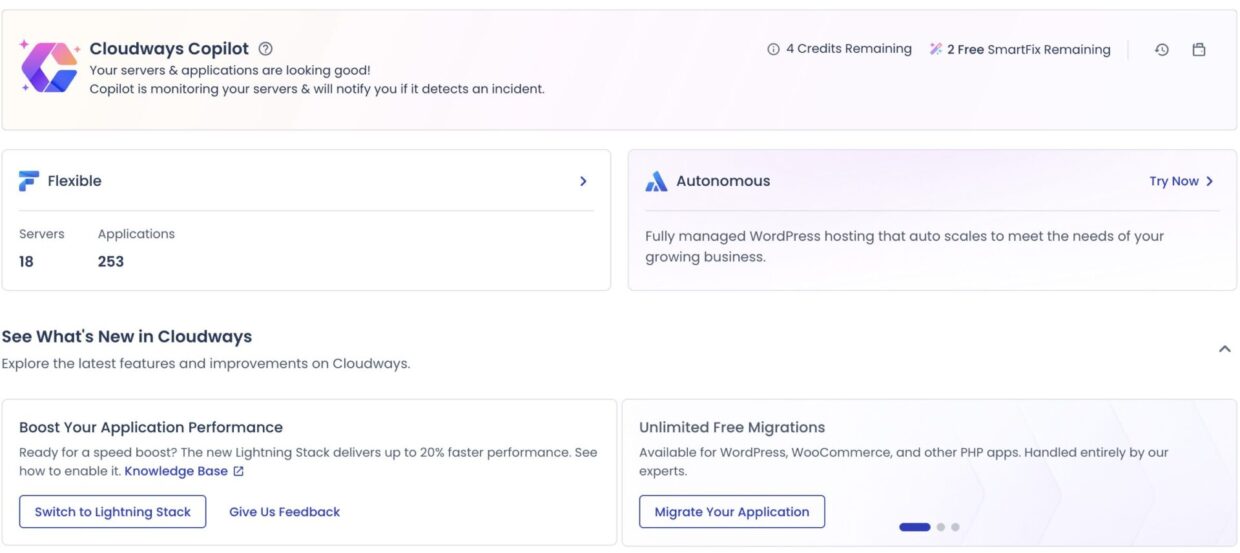Click the Cloudways Copilot logo icon
Image resolution: width=1240 pixels, height=553 pixels.
pyautogui.click(x=50, y=68)
